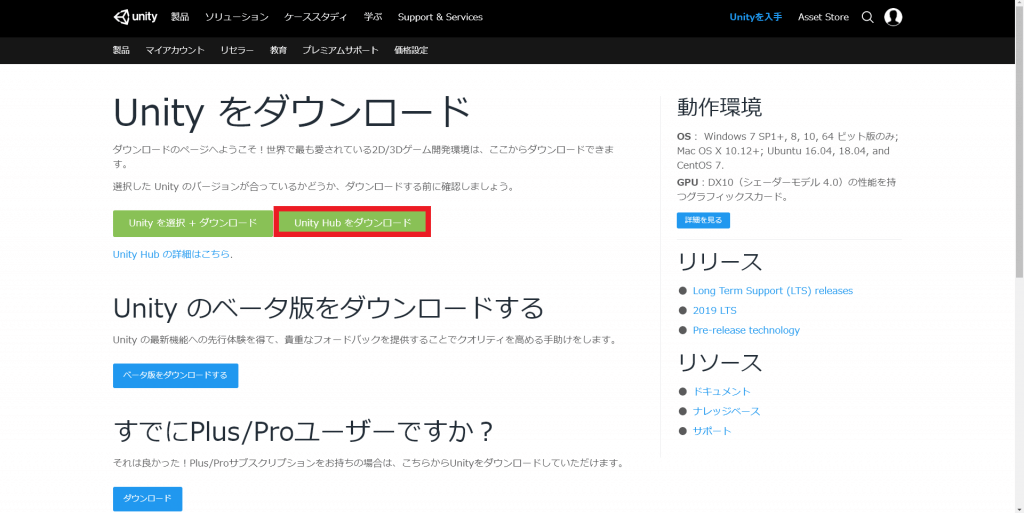The image size is (1024, 513).
Task: Open the Pre-release technology link
Action: coord(746,330)
